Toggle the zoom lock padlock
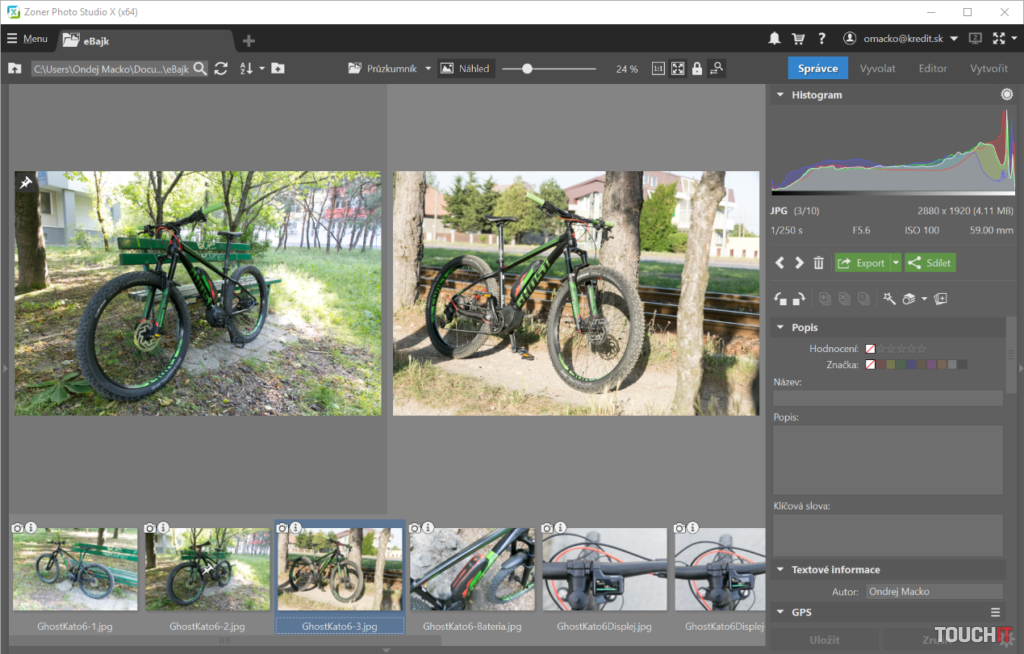The height and width of the screenshot is (654, 1024). pyautogui.click(x=697, y=69)
